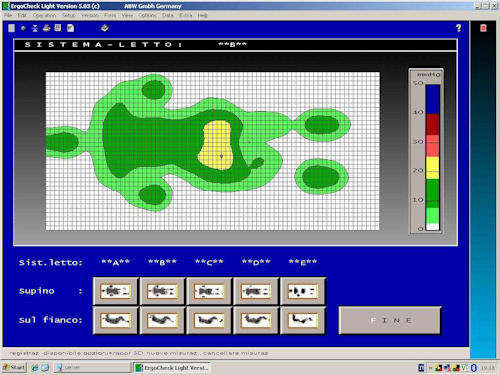Viewport: 500px width, 375px height.
Task: Click the round record dot toolbar icon
Action: (x=23, y=28)
